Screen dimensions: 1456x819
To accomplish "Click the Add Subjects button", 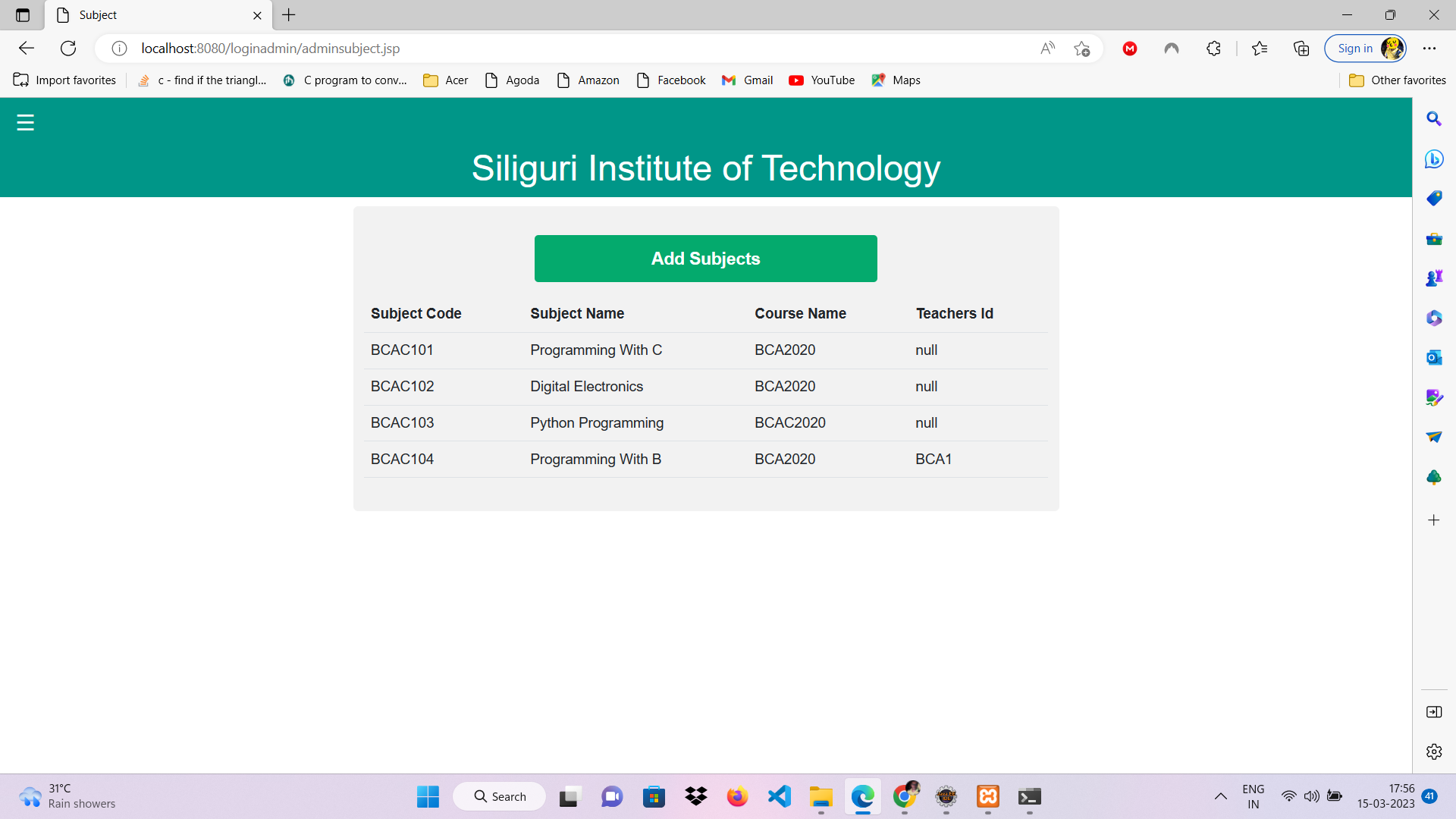I will [x=705, y=258].
